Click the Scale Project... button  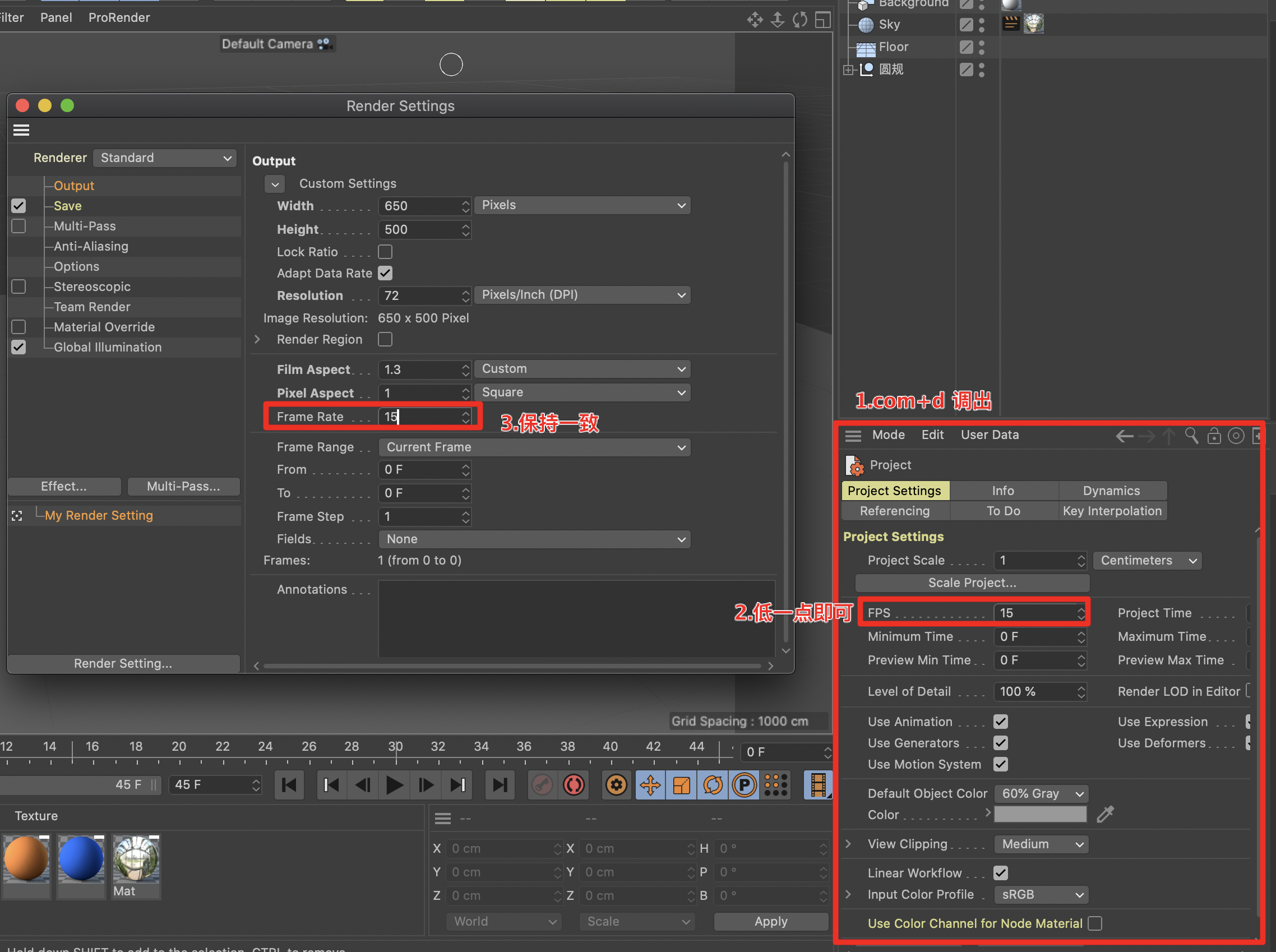(972, 583)
